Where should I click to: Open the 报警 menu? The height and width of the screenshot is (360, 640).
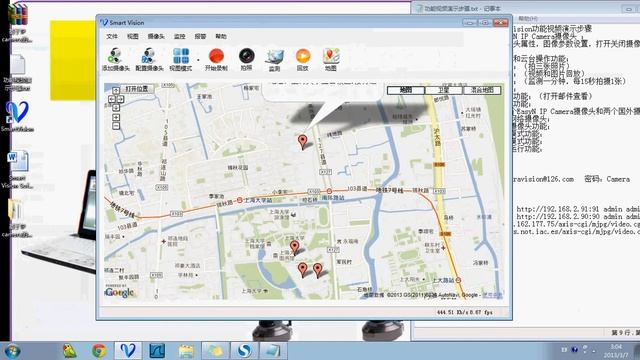coord(200,36)
